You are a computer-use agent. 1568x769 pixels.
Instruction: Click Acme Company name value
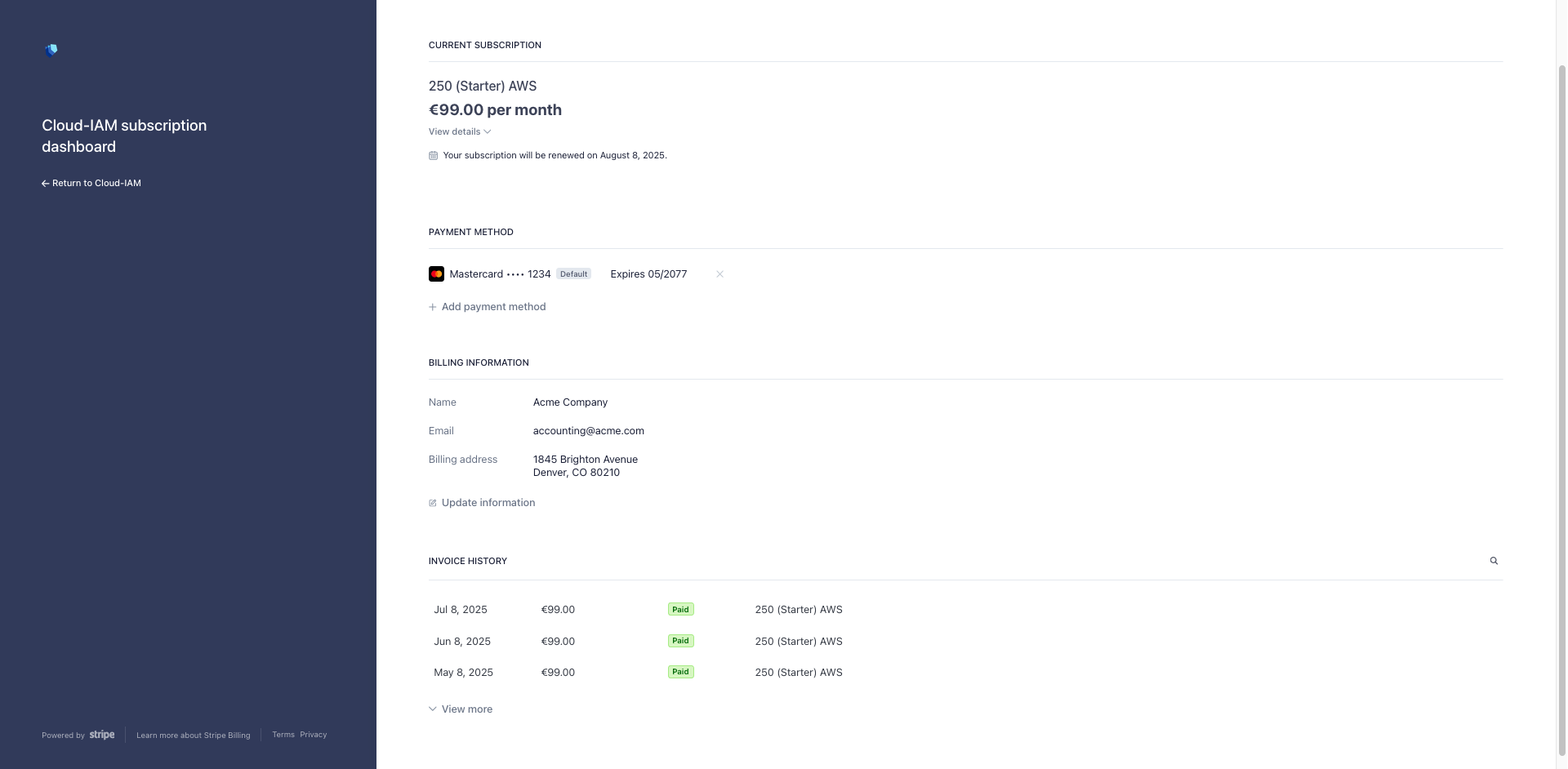pos(570,402)
